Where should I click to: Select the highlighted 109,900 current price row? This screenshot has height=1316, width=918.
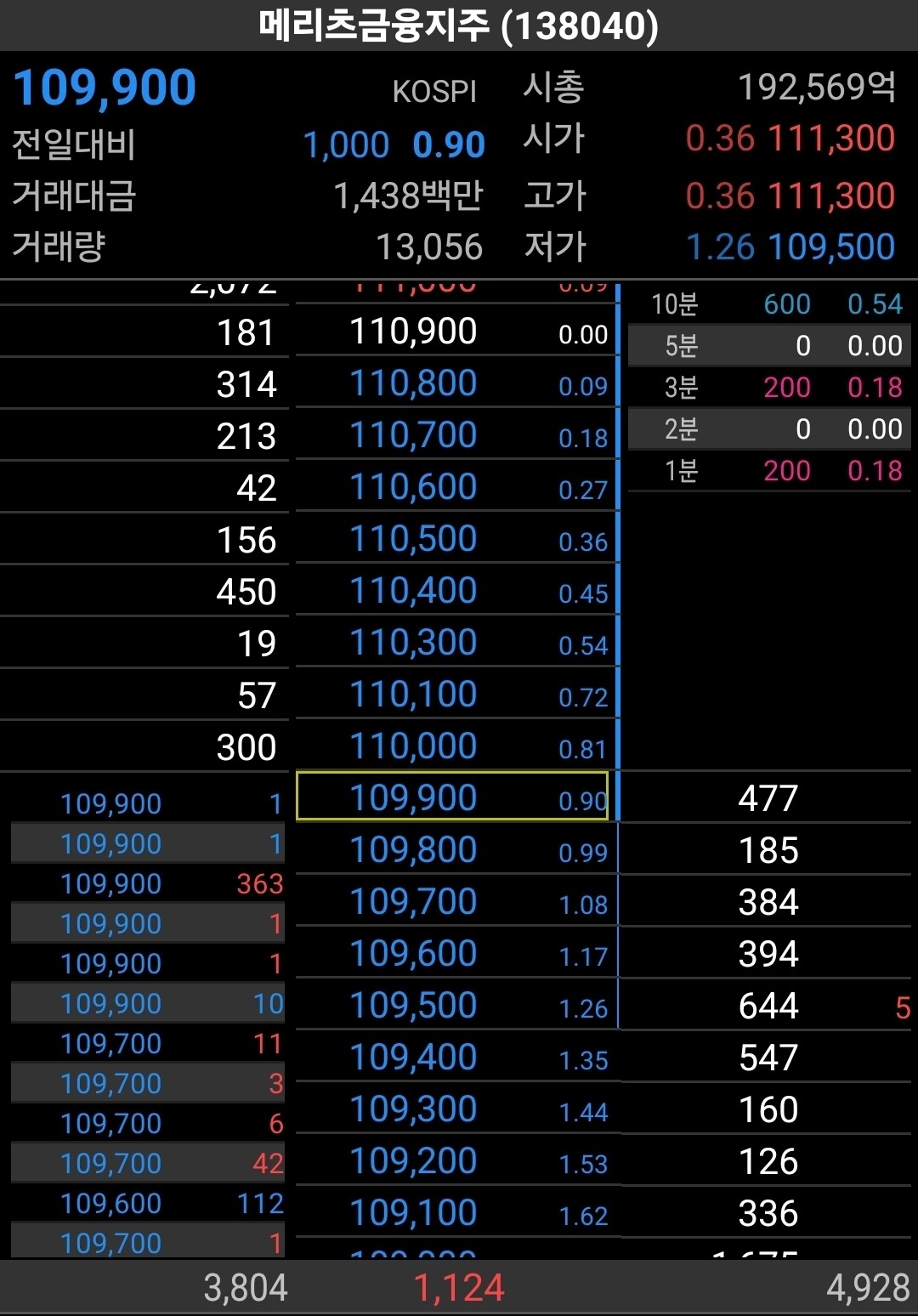click(452, 797)
